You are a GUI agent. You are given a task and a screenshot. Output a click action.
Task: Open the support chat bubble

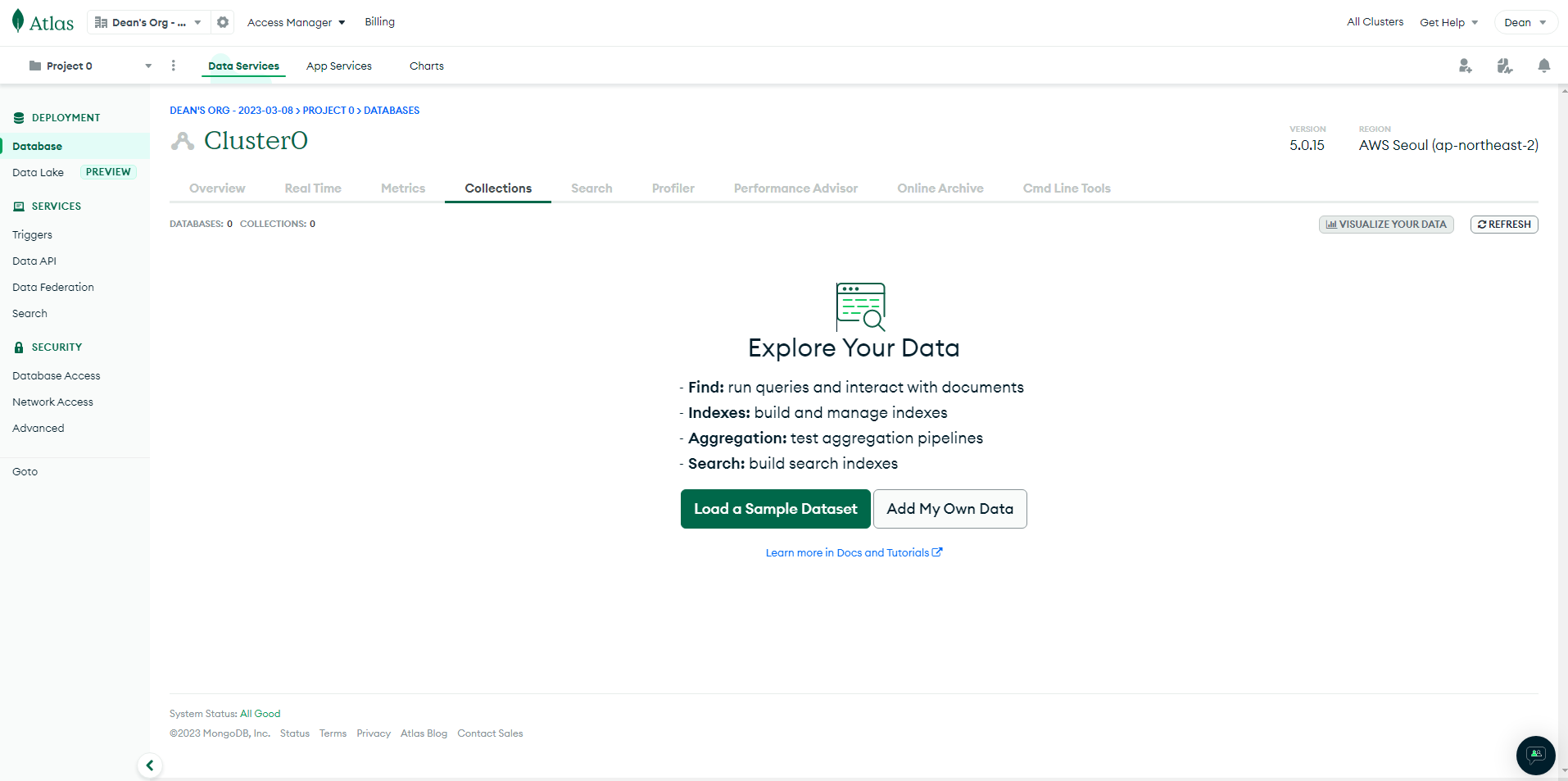1536,756
